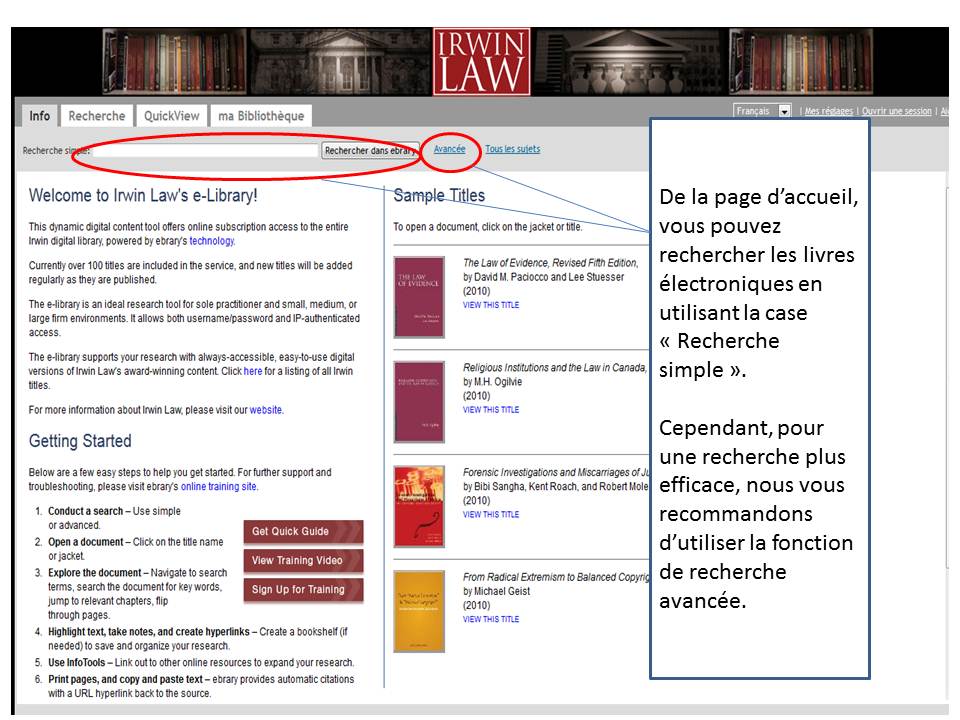Click VIEW THIS TITLE under Law of Evidence

click(491, 305)
